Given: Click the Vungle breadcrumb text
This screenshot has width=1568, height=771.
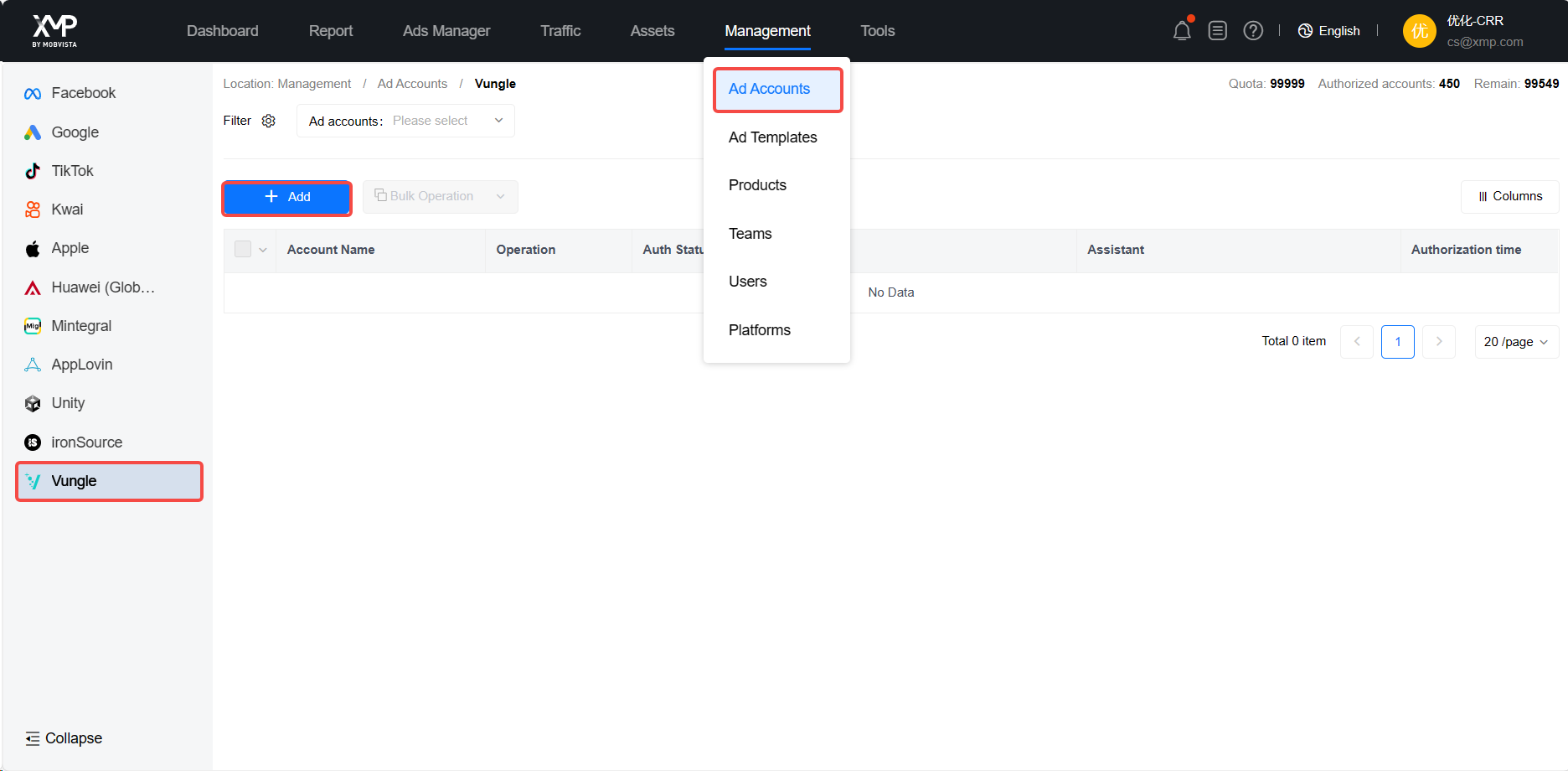Looking at the screenshot, I should 495,84.
